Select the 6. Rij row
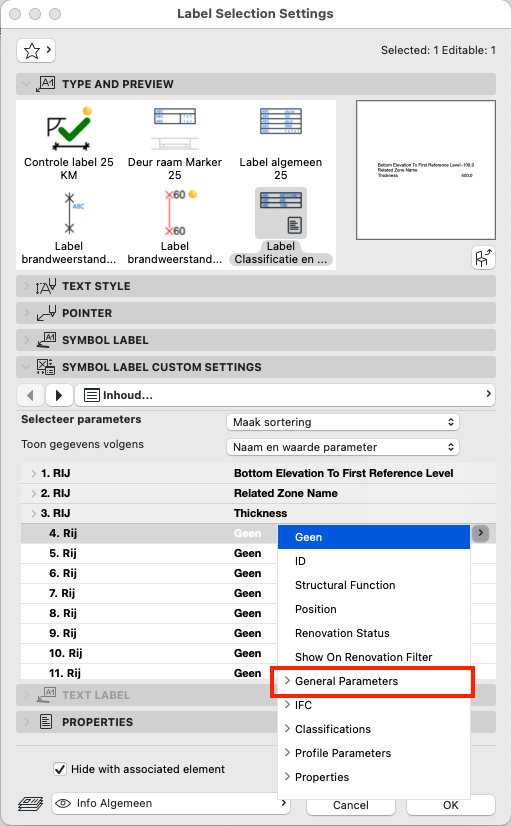 tap(149, 573)
